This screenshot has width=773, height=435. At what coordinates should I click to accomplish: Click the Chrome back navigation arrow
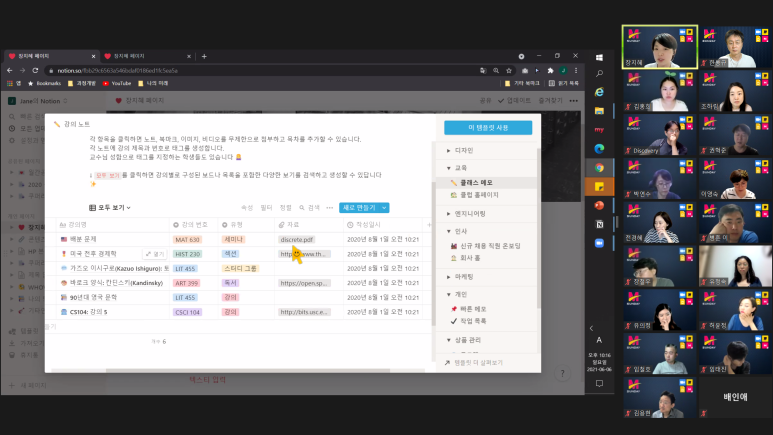10,71
